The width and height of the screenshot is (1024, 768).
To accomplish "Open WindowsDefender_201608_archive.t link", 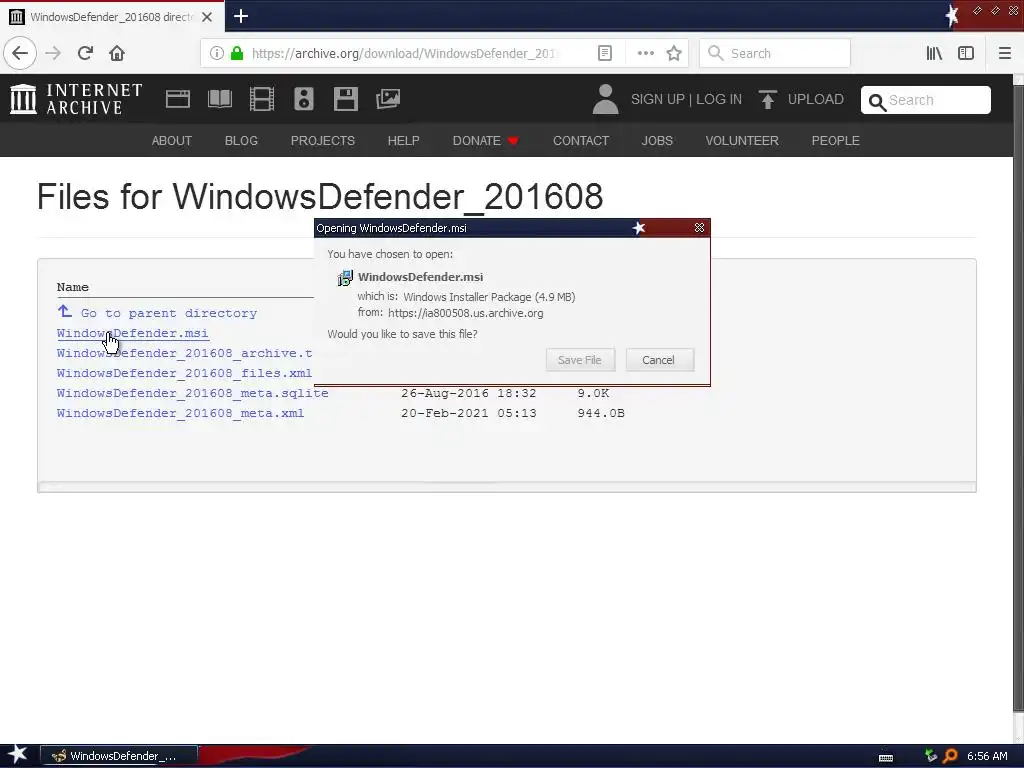I will (185, 353).
